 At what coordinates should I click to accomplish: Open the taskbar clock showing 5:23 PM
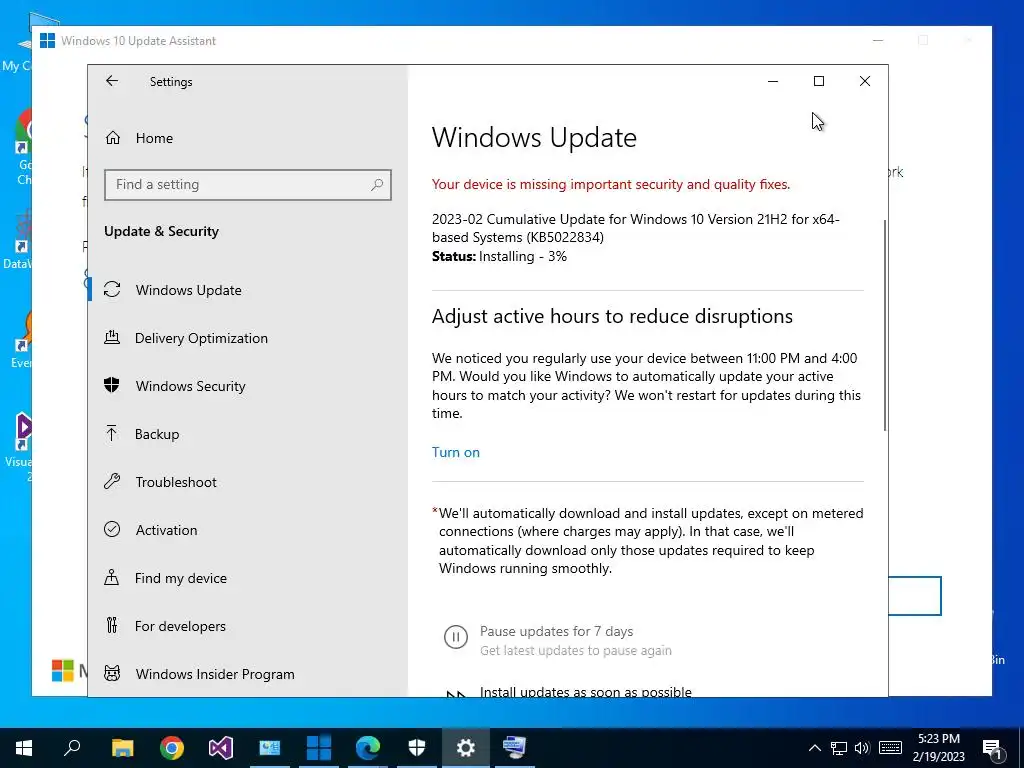tap(938, 748)
